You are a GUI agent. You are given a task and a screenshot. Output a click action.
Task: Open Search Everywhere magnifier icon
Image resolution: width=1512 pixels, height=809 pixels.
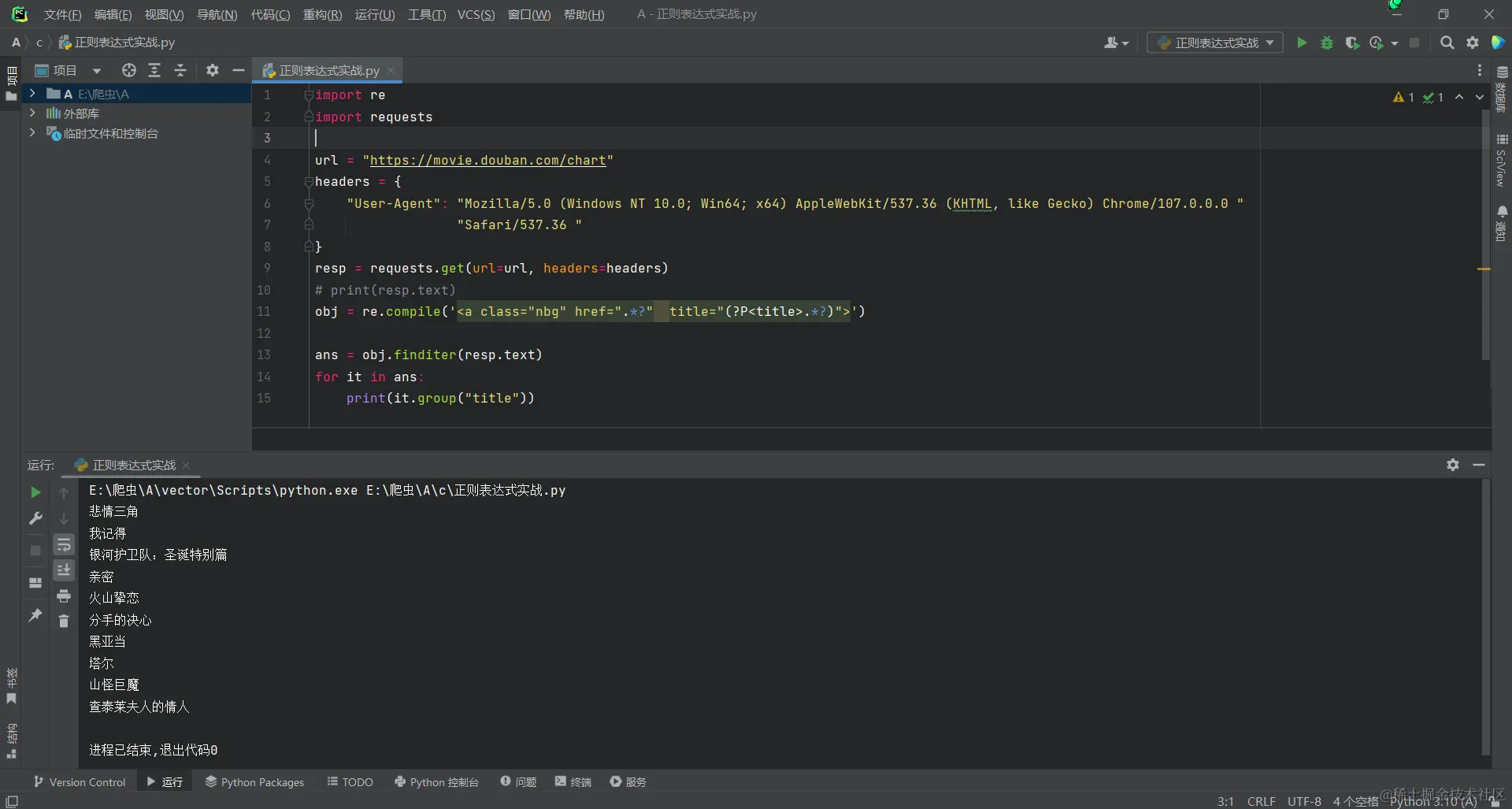(x=1447, y=43)
